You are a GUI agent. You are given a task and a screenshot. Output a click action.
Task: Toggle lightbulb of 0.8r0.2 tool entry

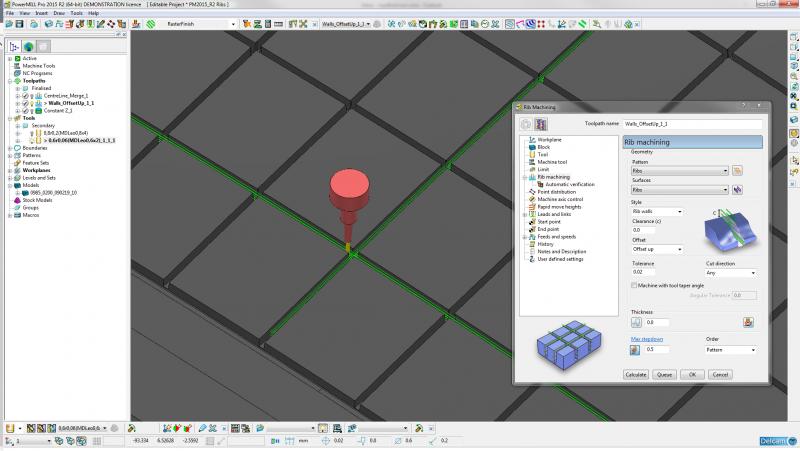click(x=32, y=133)
